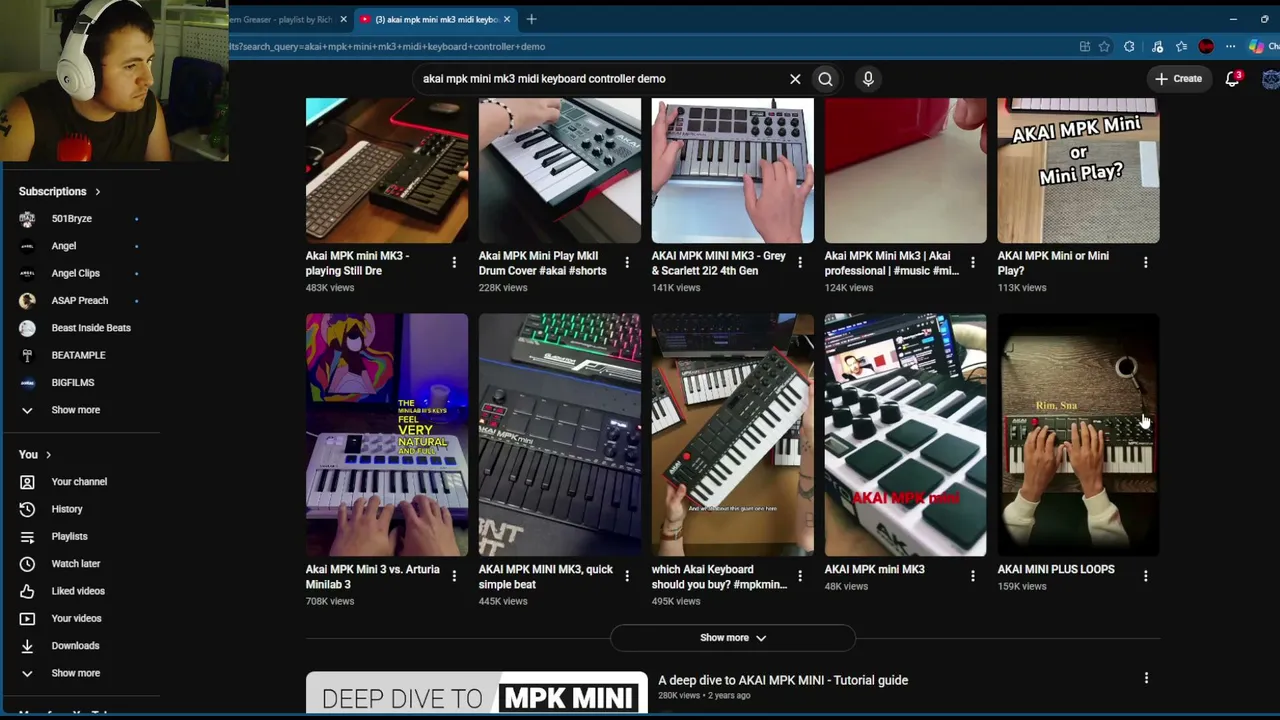
Task: Go to Your channel in the sidebar
Action: tap(80, 482)
